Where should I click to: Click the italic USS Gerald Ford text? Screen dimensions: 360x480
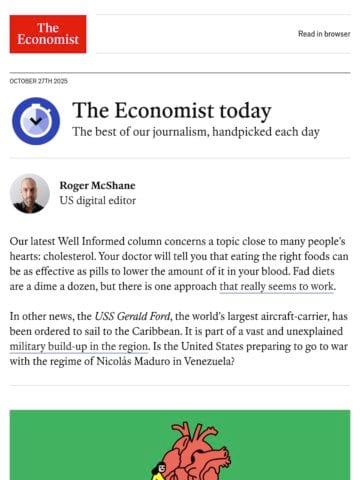click(133, 316)
